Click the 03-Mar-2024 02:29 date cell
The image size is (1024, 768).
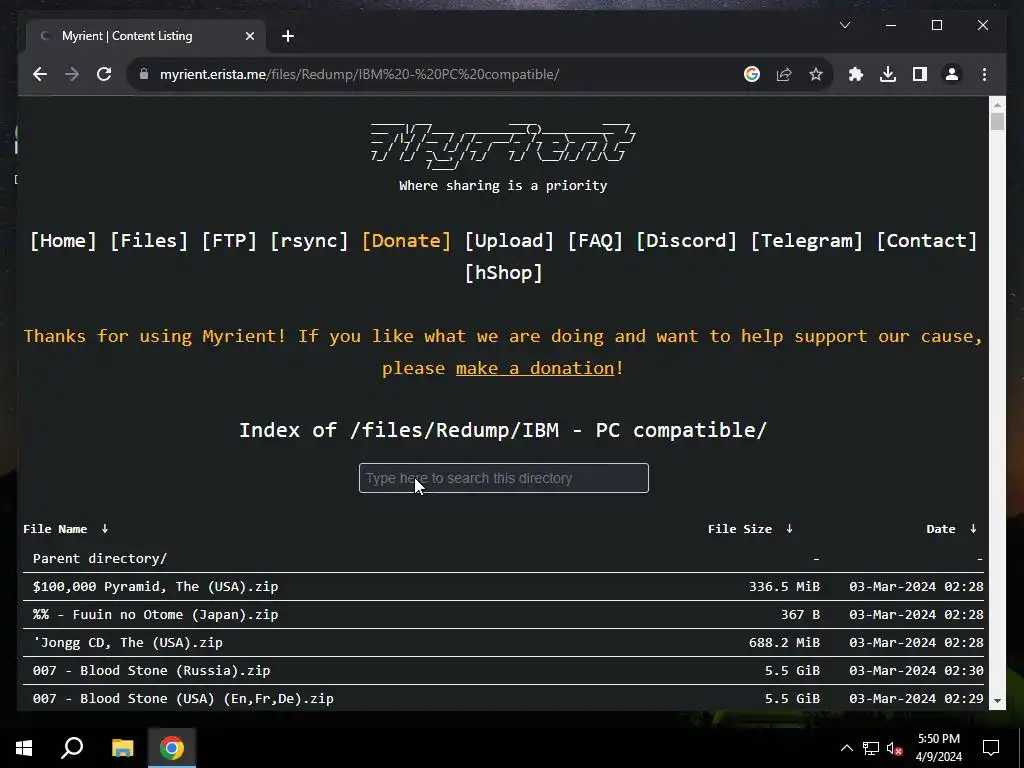pyautogui.click(x=916, y=699)
